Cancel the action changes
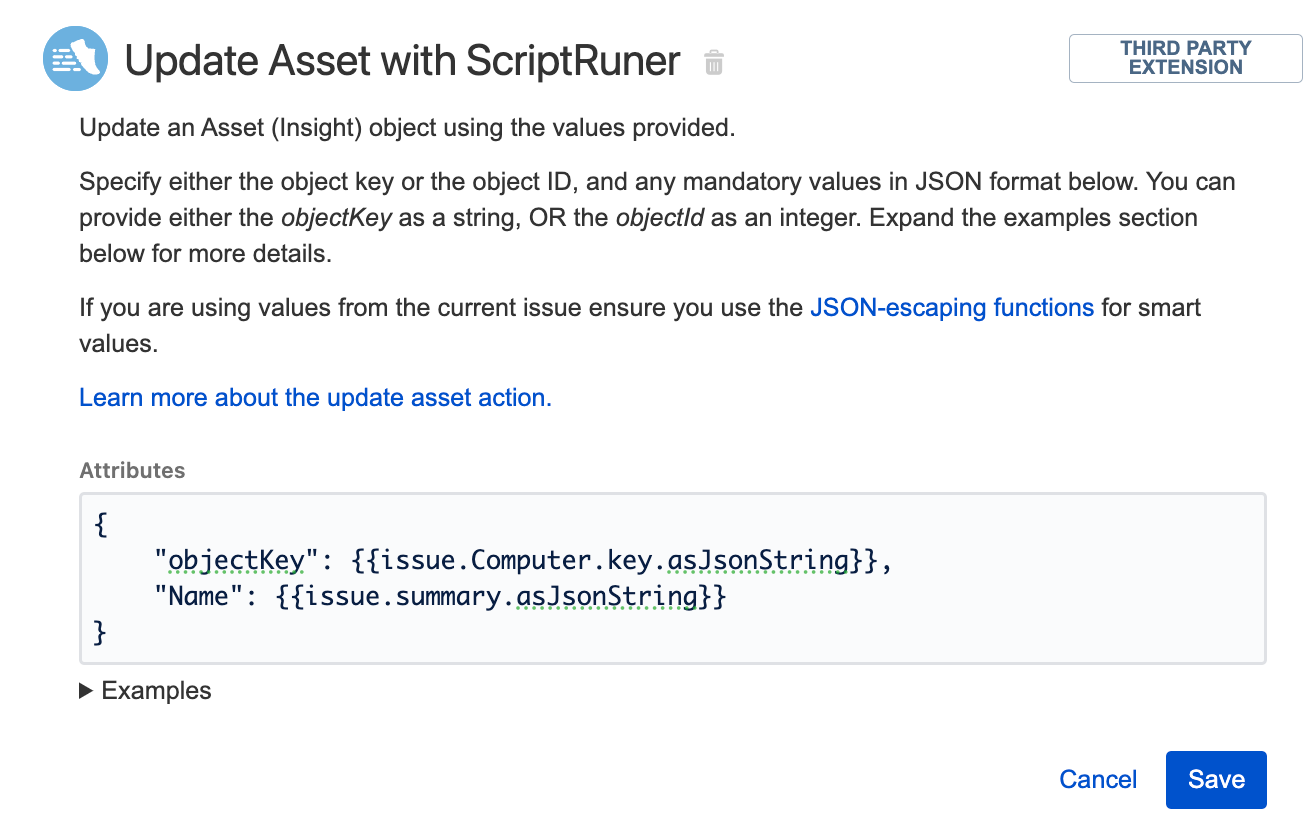Screen dimensions: 1304x838 [x=1098, y=780]
